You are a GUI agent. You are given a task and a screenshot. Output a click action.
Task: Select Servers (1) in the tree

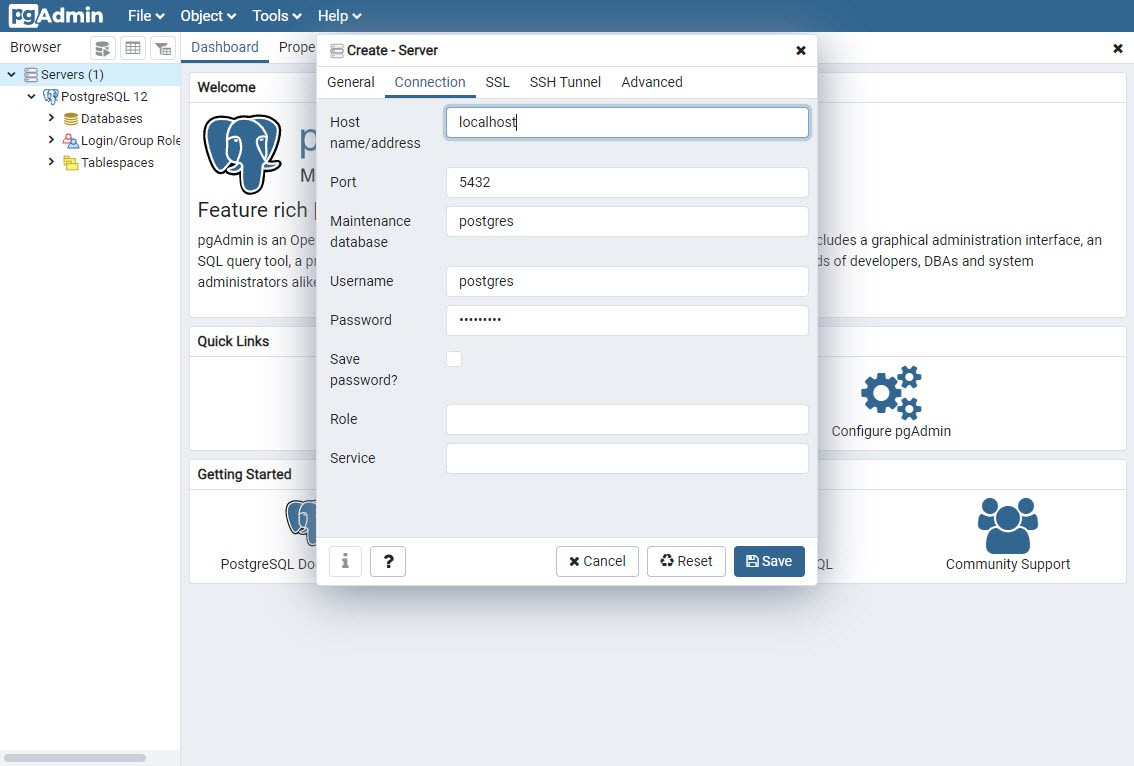tap(72, 75)
